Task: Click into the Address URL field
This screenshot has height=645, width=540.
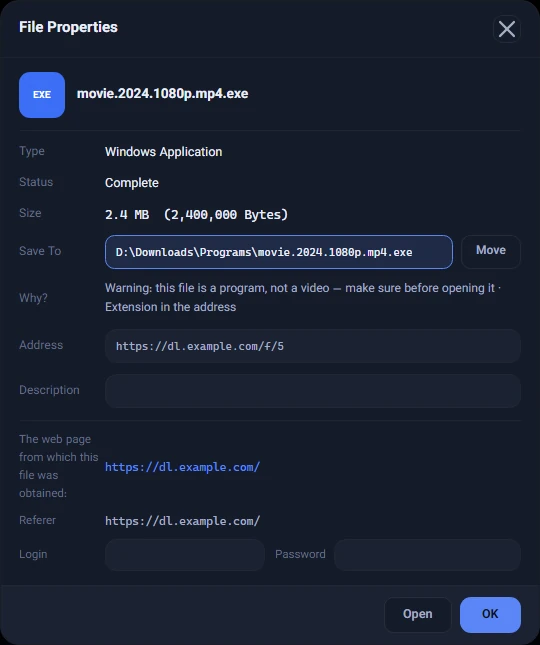Action: pos(313,346)
